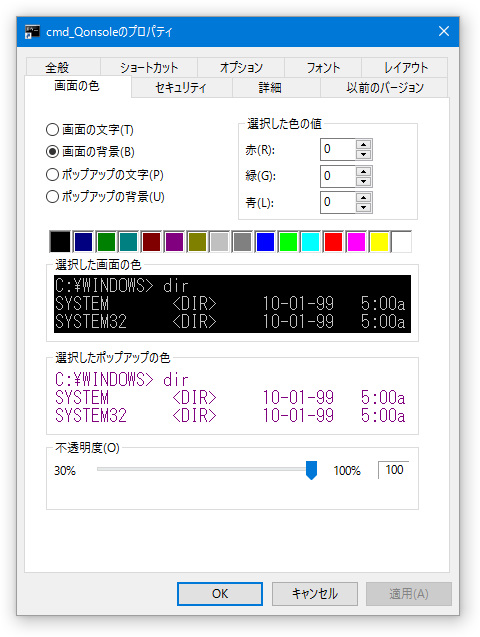Choose the cyan color swatch
This screenshot has height=637, width=480.
tap(311, 242)
